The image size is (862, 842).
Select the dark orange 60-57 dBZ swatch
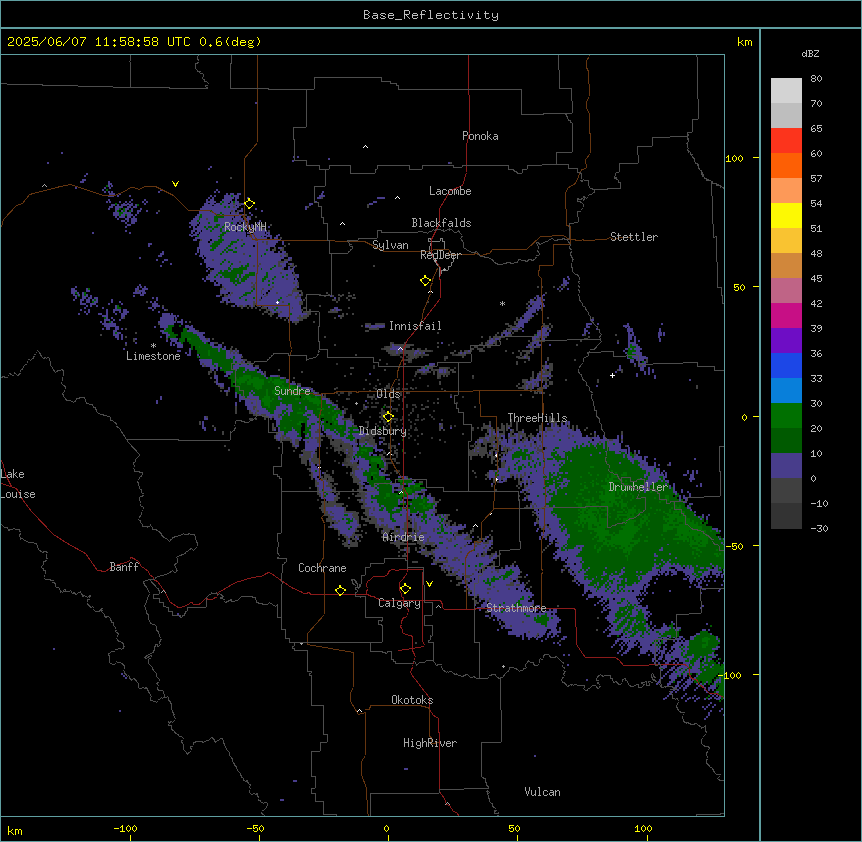coord(786,165)
